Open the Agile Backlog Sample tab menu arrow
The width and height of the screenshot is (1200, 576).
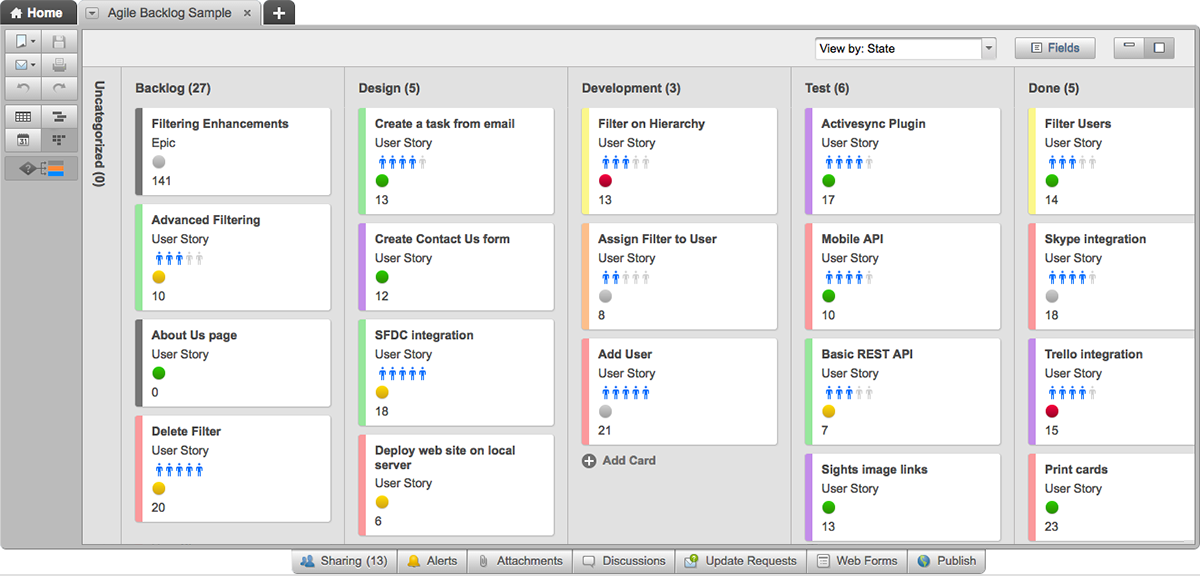click(x=93, y=13)
